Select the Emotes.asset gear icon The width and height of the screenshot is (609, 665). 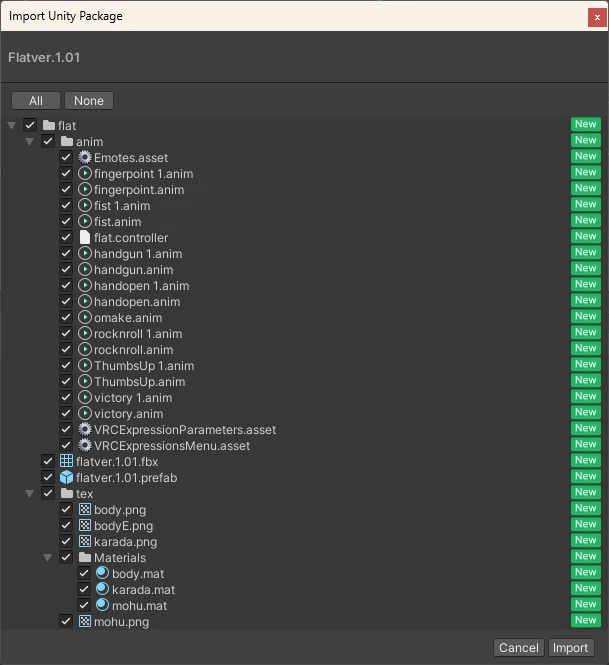pos(85,157)
